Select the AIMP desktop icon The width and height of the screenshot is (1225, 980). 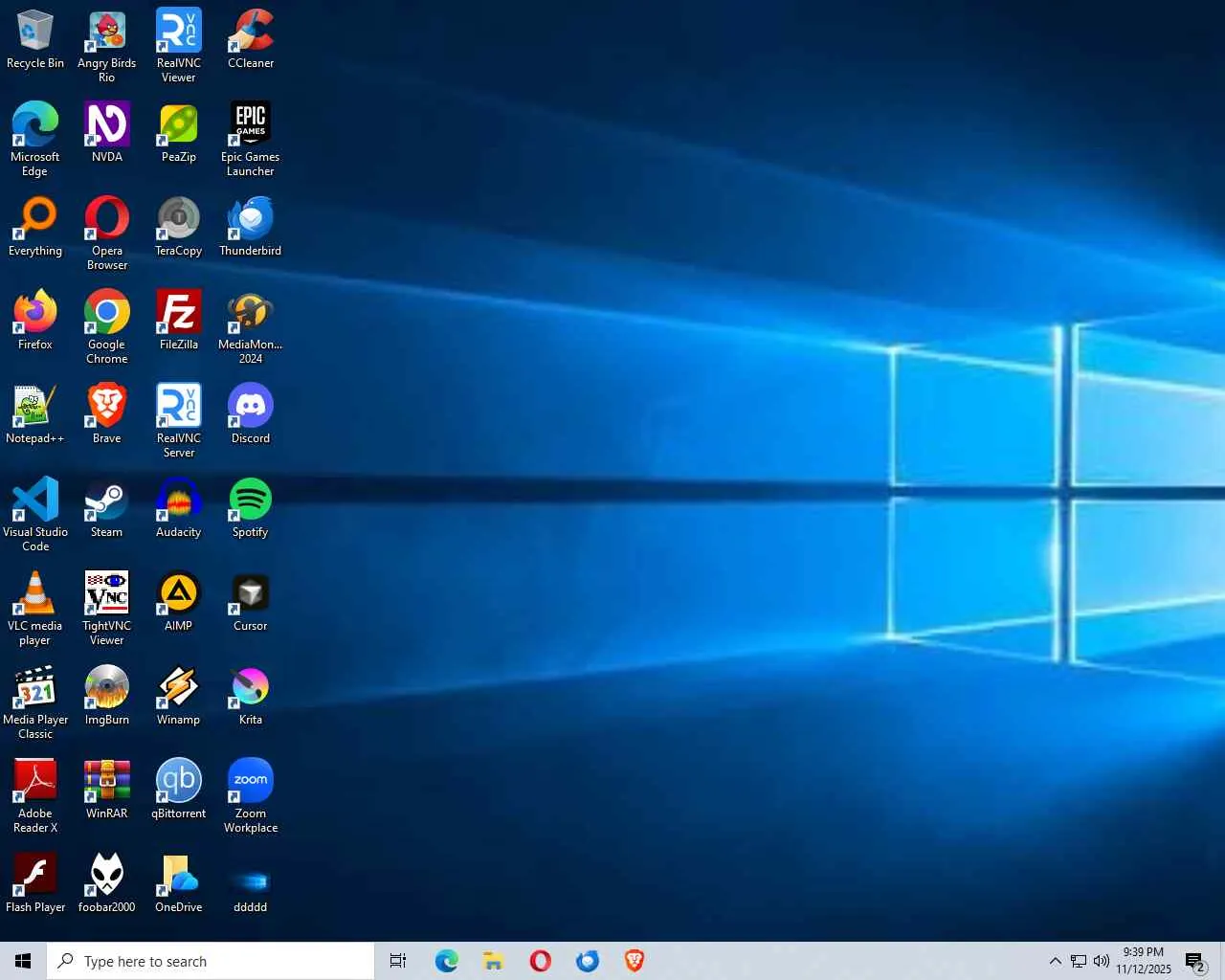[179, 601]
